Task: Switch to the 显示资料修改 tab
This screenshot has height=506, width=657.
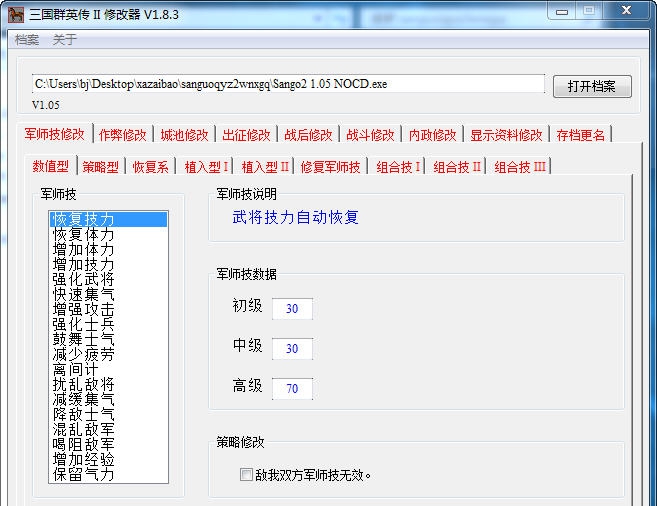Action: (506, 135)
